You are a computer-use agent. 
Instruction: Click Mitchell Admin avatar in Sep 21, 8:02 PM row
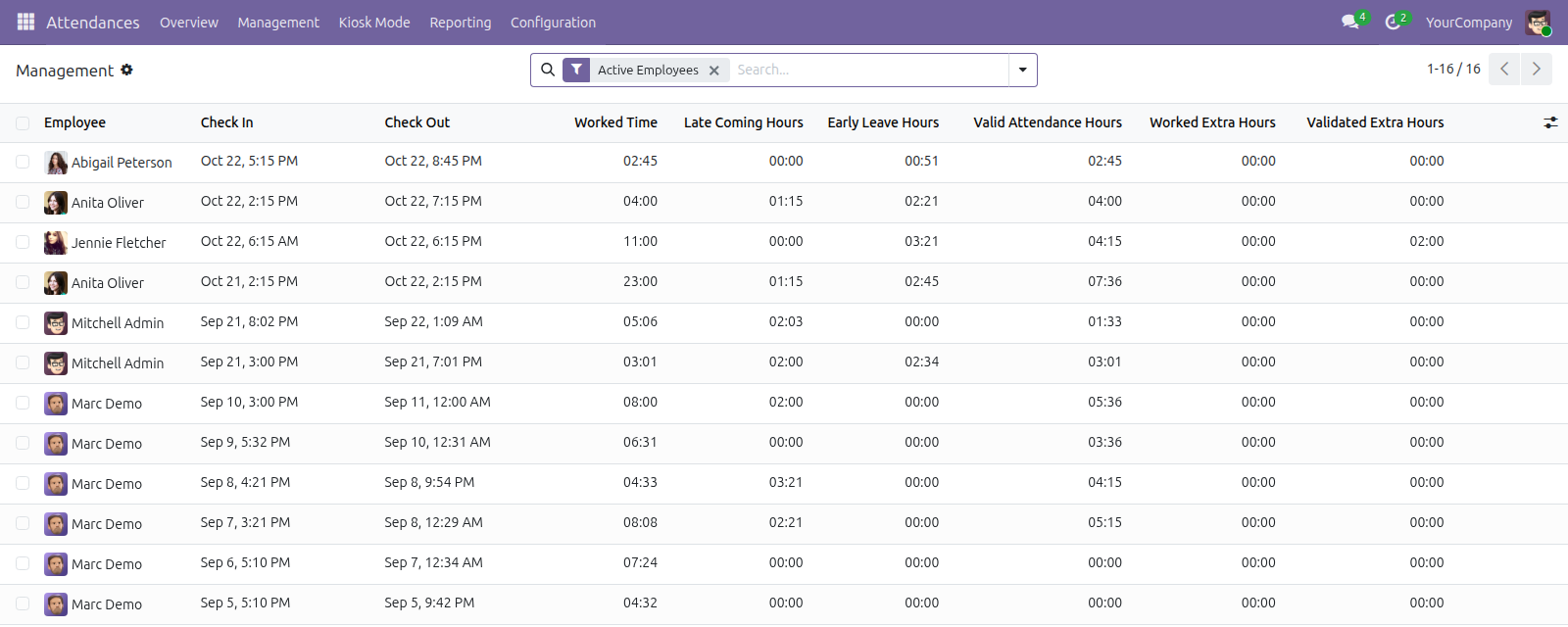pos(56,323)
